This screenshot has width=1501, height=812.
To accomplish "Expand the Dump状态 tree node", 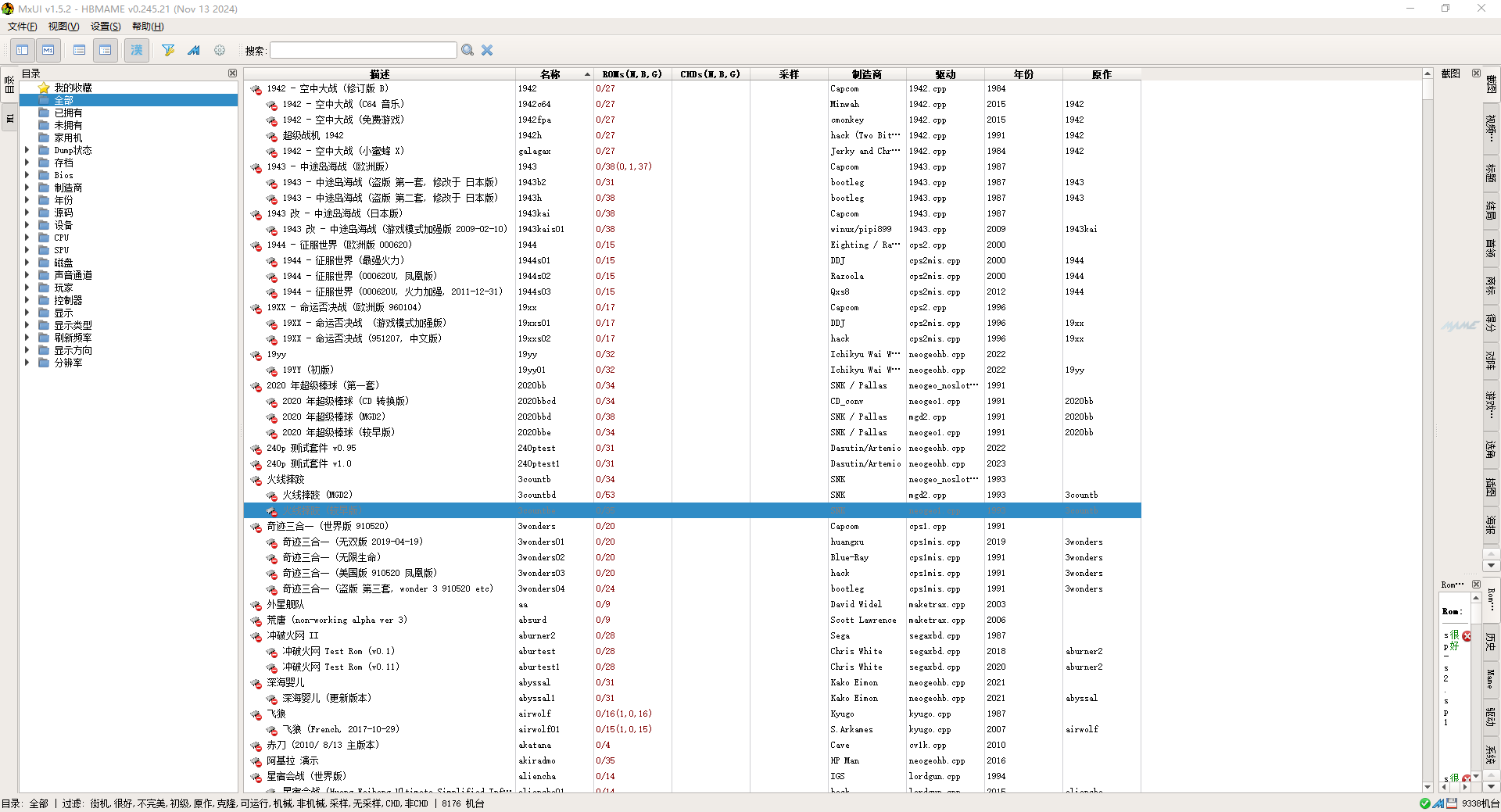I will click(27, 150).
